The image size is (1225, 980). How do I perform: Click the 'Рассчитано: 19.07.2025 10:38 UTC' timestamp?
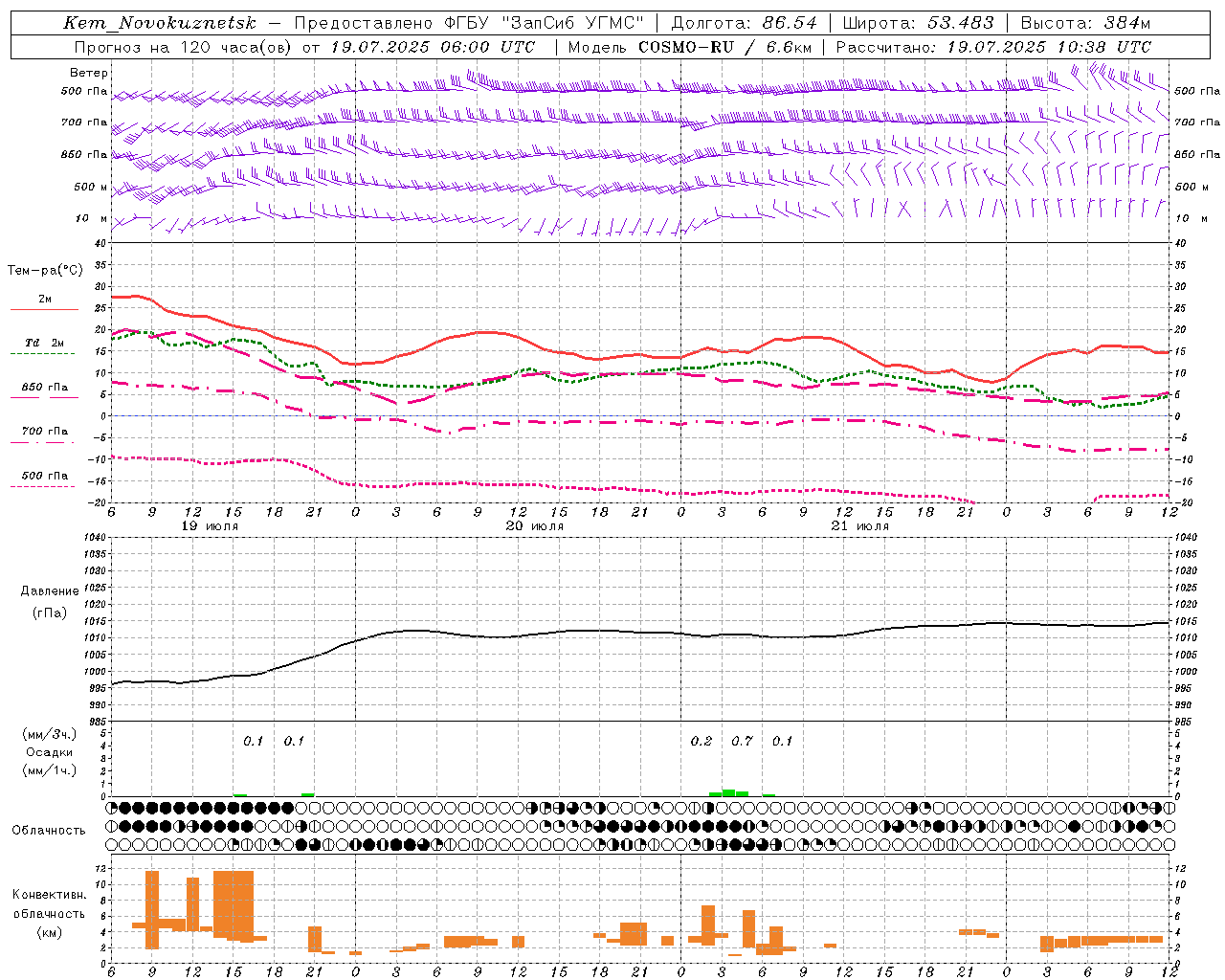click(x=993, y=47)
